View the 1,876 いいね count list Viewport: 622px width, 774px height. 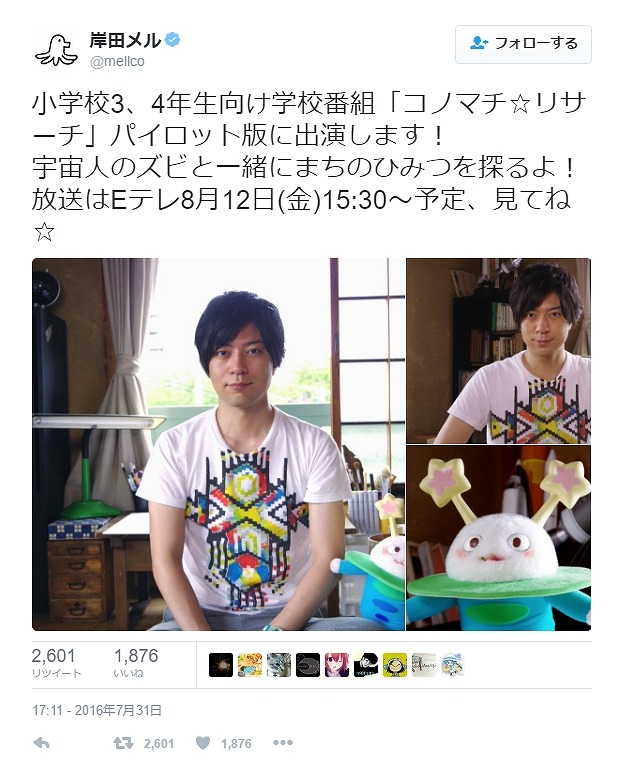click(136, 663)
